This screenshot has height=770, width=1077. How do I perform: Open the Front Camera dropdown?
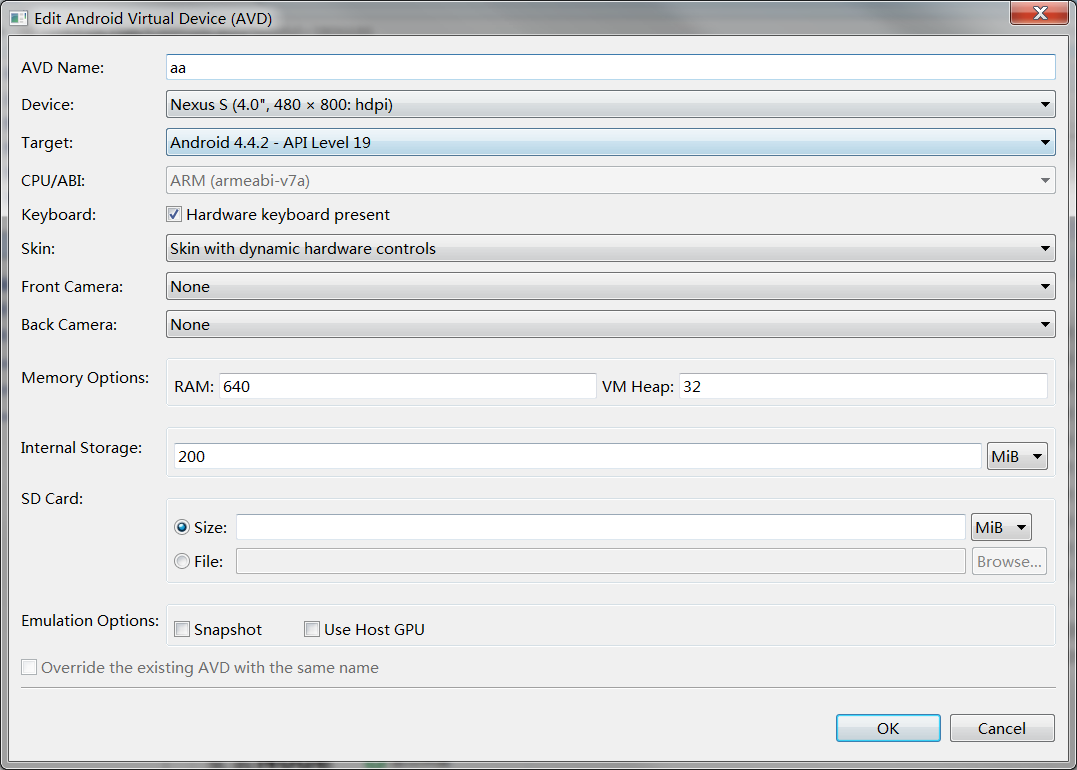[610, 286]
